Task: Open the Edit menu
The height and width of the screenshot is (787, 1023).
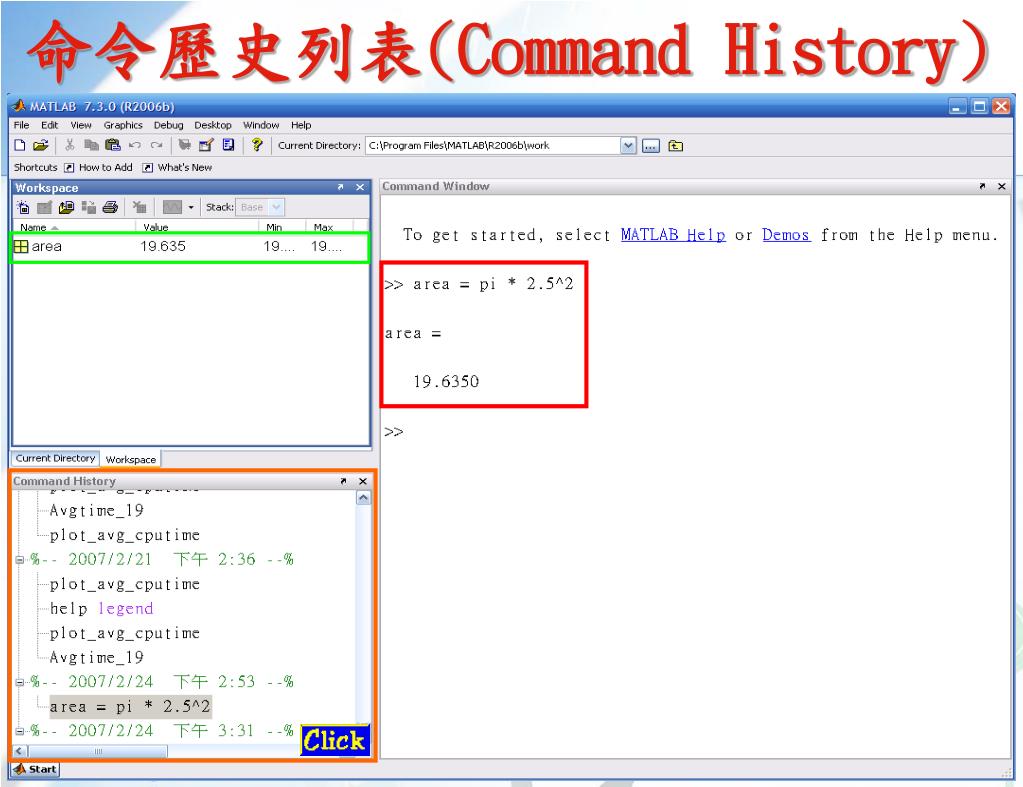Action: 50,125
